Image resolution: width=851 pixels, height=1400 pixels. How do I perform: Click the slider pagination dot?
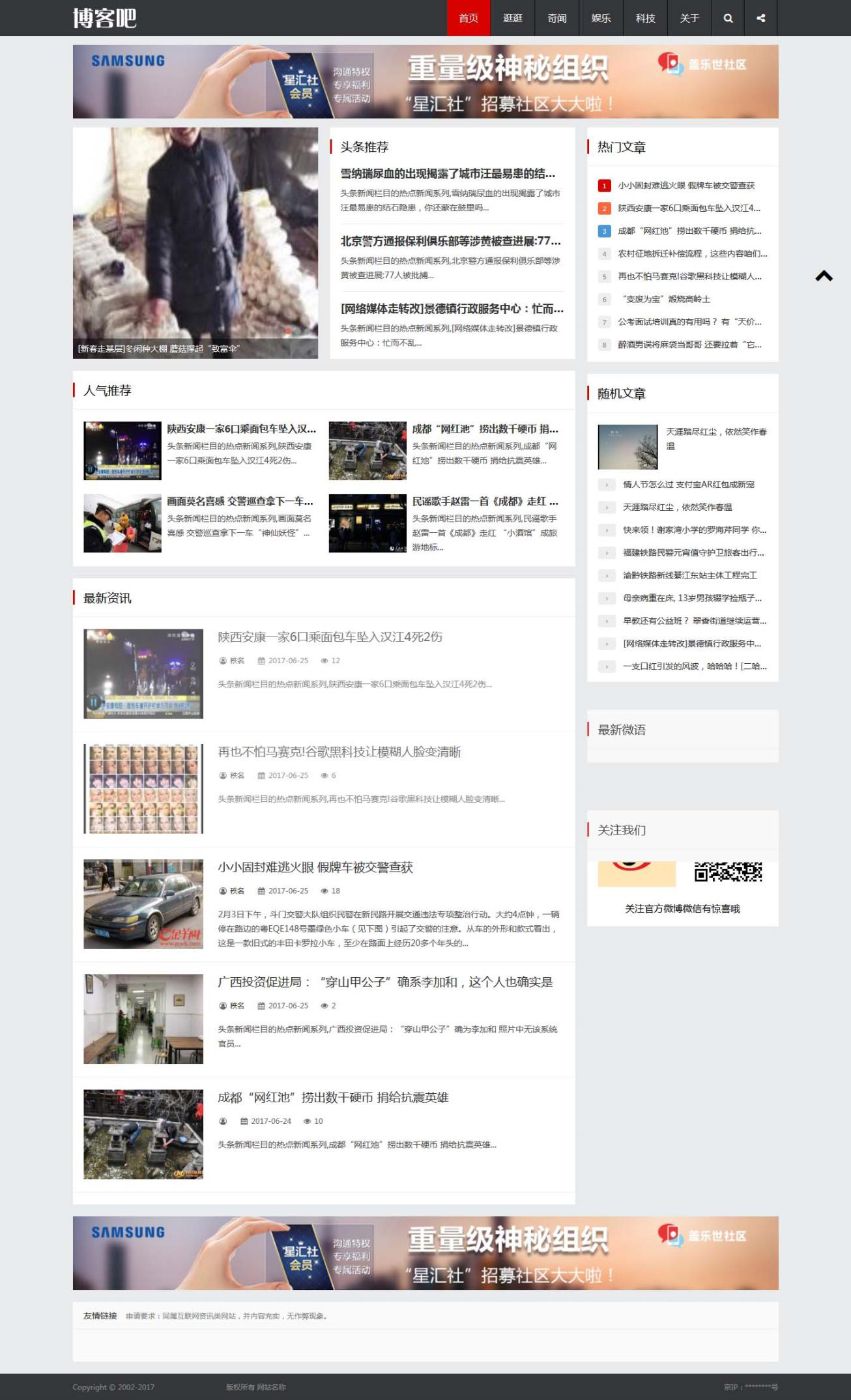[287, 330]
